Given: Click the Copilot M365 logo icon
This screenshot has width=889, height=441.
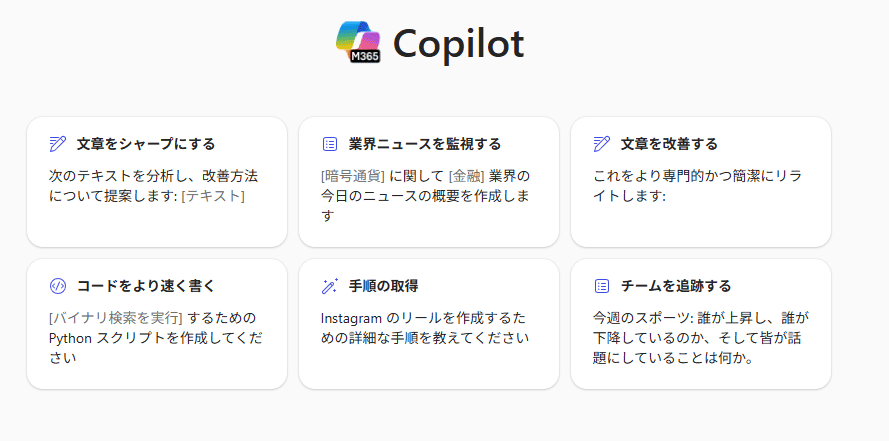Looking at the screenshot, I should [x=358, y=42].
